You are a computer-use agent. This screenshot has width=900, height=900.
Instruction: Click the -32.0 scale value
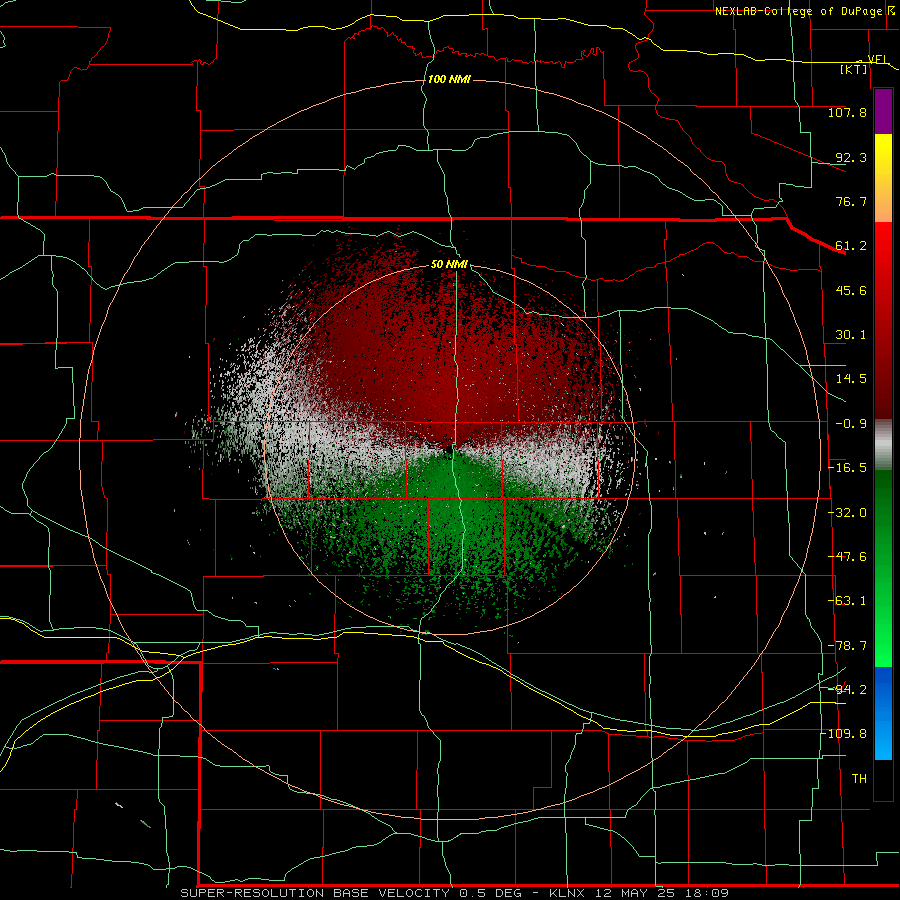[848, 513]
